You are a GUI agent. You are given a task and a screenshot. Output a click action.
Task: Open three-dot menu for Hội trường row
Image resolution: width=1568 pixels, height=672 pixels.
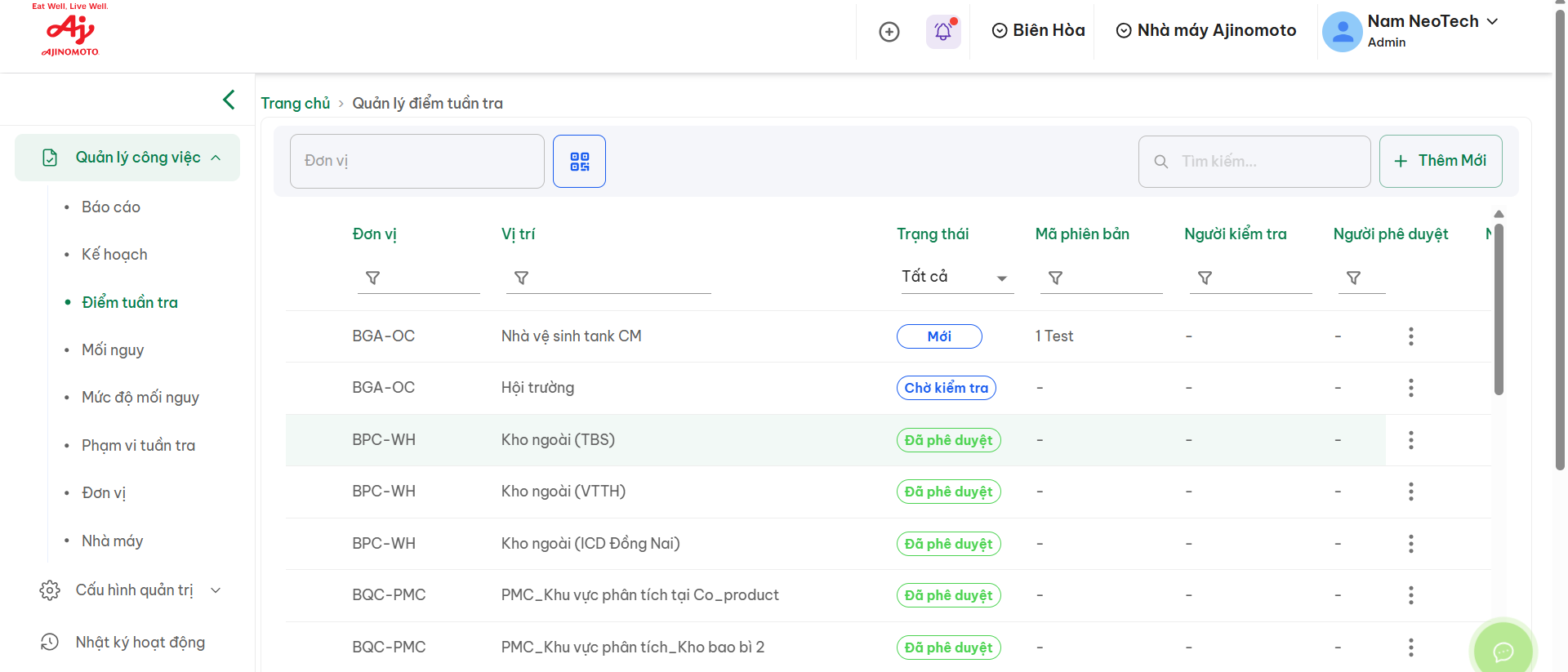(1410, 388)
